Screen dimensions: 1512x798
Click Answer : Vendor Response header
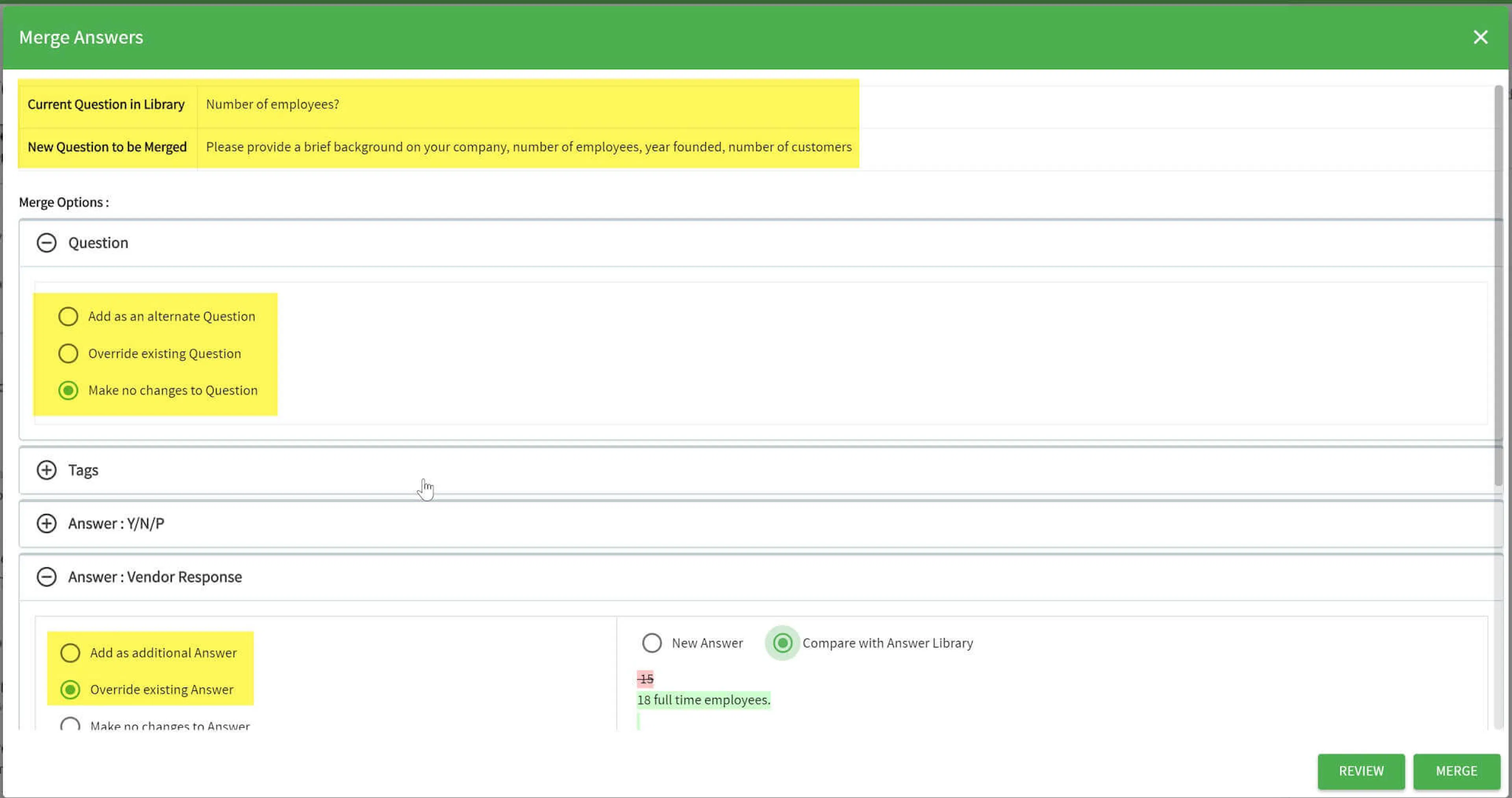155,577
